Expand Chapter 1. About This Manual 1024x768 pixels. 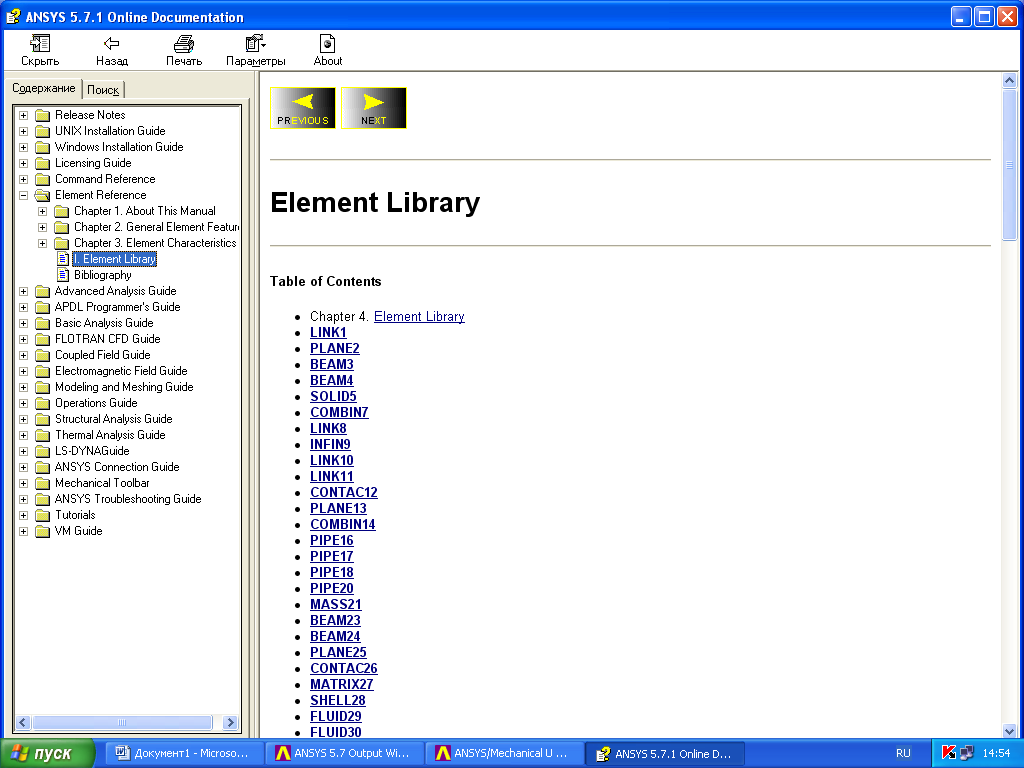coord(42,211)
